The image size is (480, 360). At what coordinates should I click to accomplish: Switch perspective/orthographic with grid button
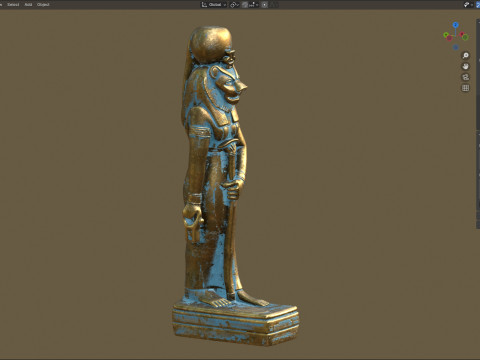point(466,88)
